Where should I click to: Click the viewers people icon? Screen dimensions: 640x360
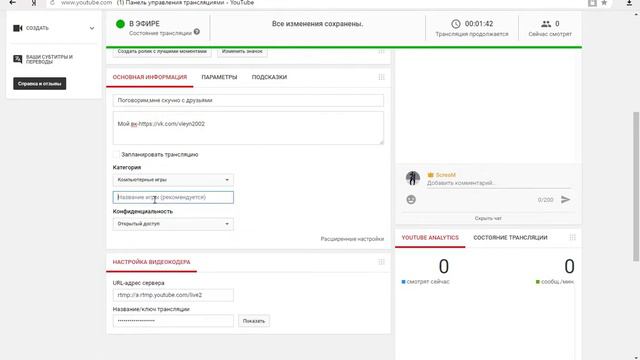[546, 24]
